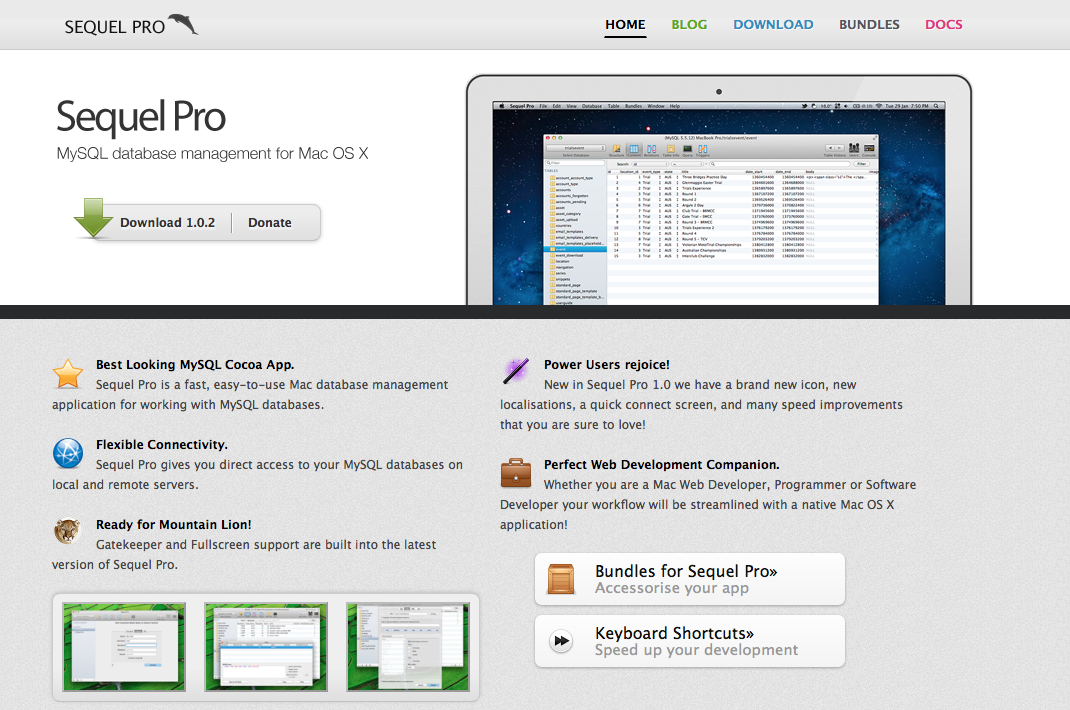Screen dimensions: 1070x710
Task: Open the DOCS page
Action: [943, 25]
